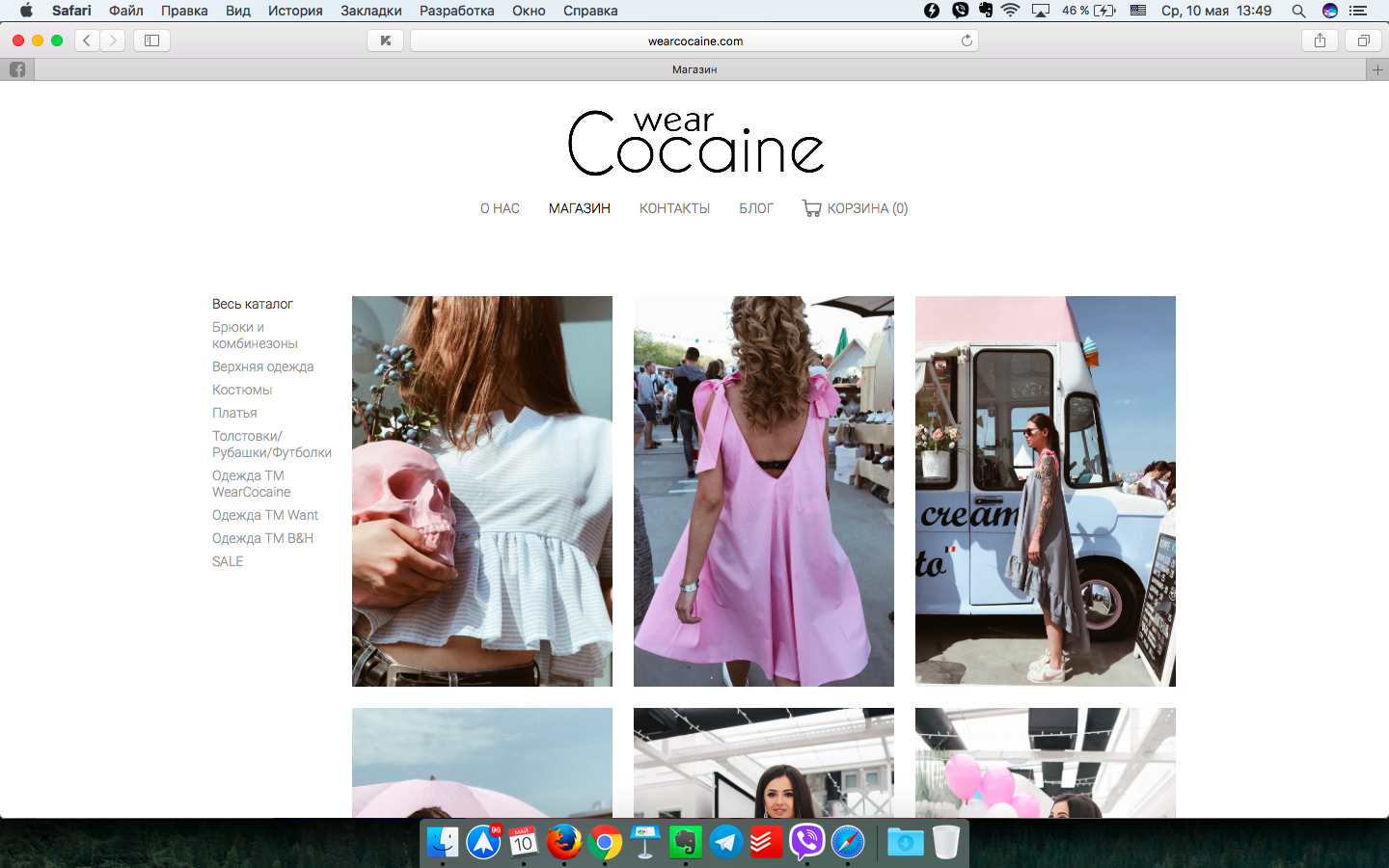Open the Downloads folder in the Dock

click(906, 842)
